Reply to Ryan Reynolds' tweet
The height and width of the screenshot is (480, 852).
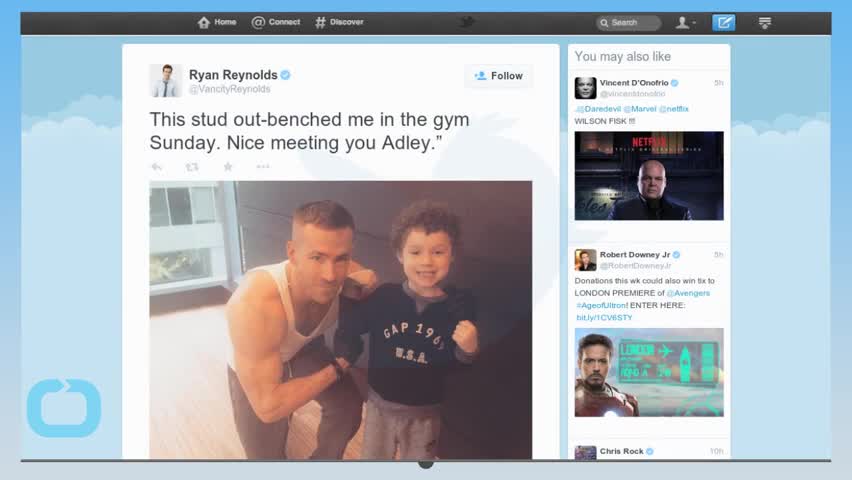(x=156, y=167)
